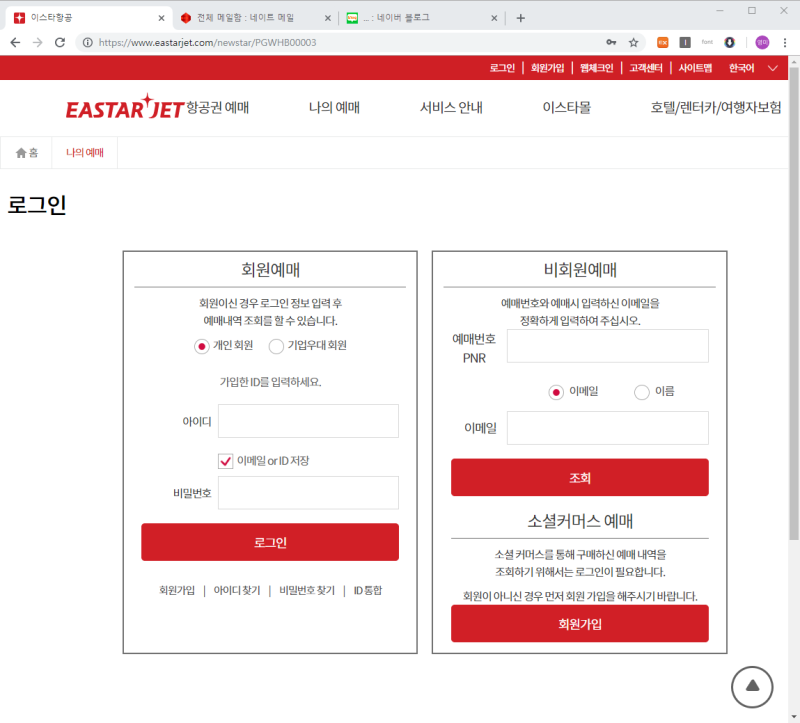Open the download extension icon

pos(730,42)
